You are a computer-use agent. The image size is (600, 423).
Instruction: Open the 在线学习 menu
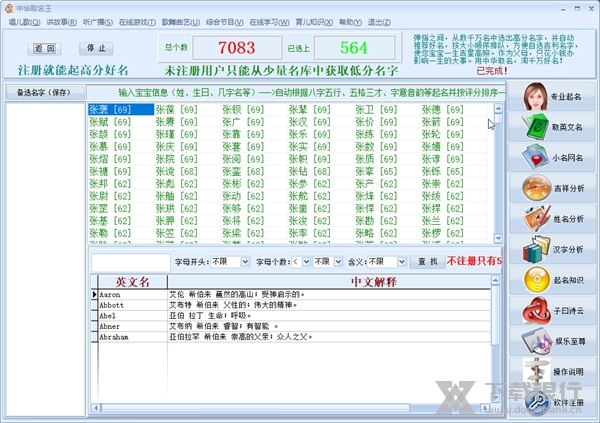click(269, 22)
